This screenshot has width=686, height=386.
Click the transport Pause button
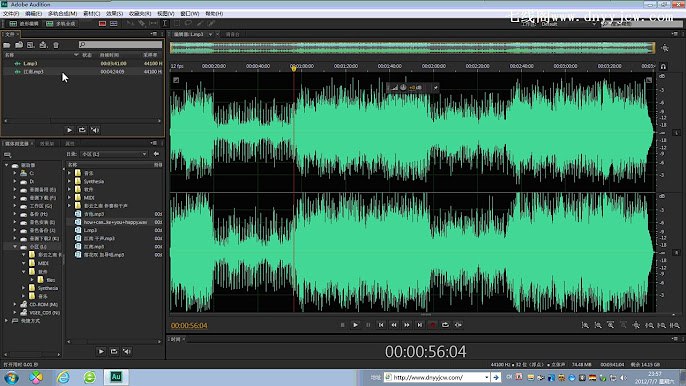tap(368, 325)
